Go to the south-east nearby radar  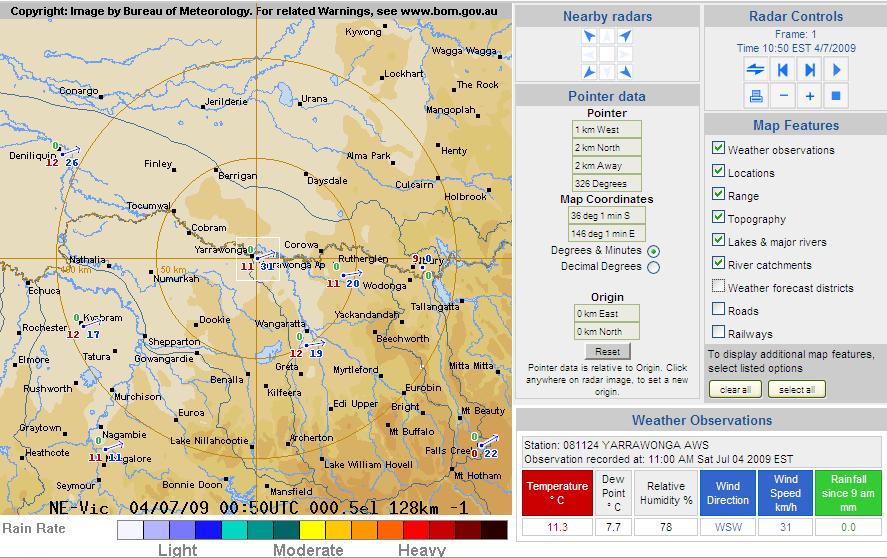click(x=625, y=72)
